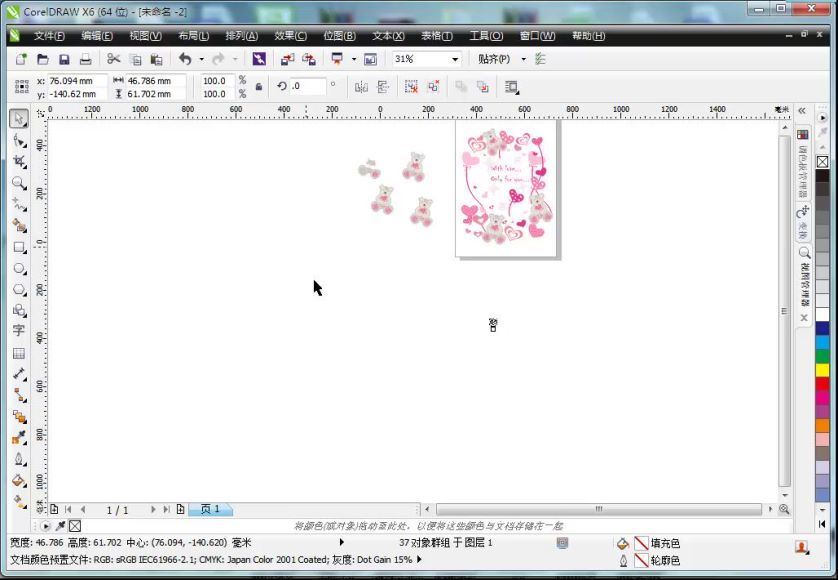Choose the Polygon tool
Image resolution: width=838 pixels, height=580 pixels.
(x=19, y=289)
